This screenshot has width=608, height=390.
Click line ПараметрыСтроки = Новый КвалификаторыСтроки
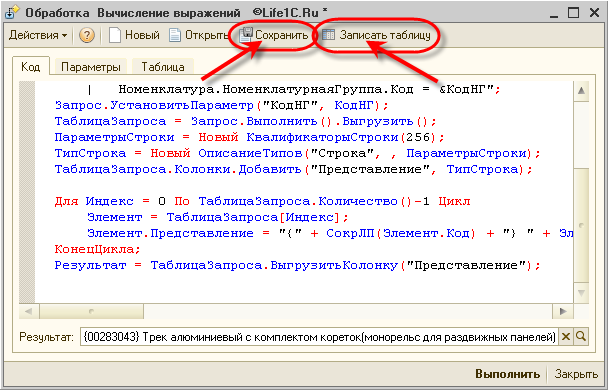[249, 137]
